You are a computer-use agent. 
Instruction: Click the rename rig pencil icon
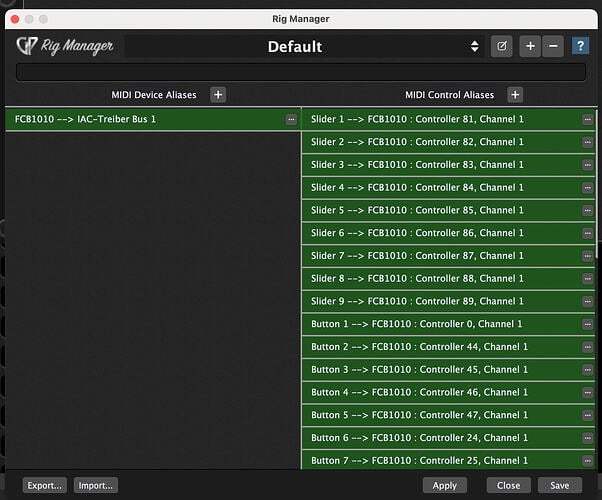(501, 46)
